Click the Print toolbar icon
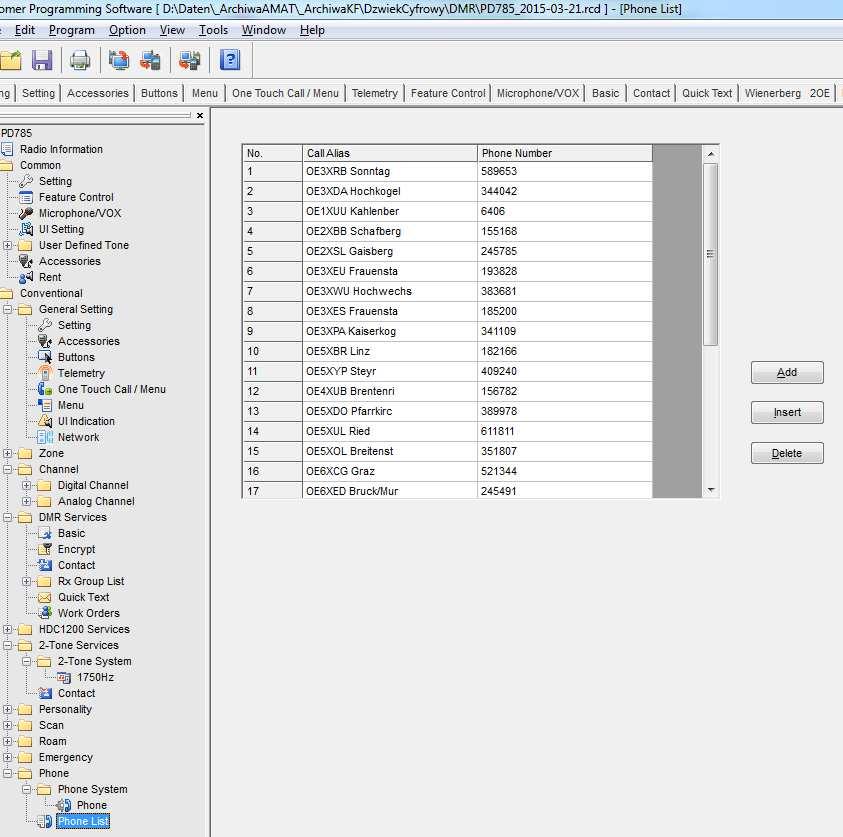Screen dimensions: 843x837 pyautogui.click(x=80, y=60)
